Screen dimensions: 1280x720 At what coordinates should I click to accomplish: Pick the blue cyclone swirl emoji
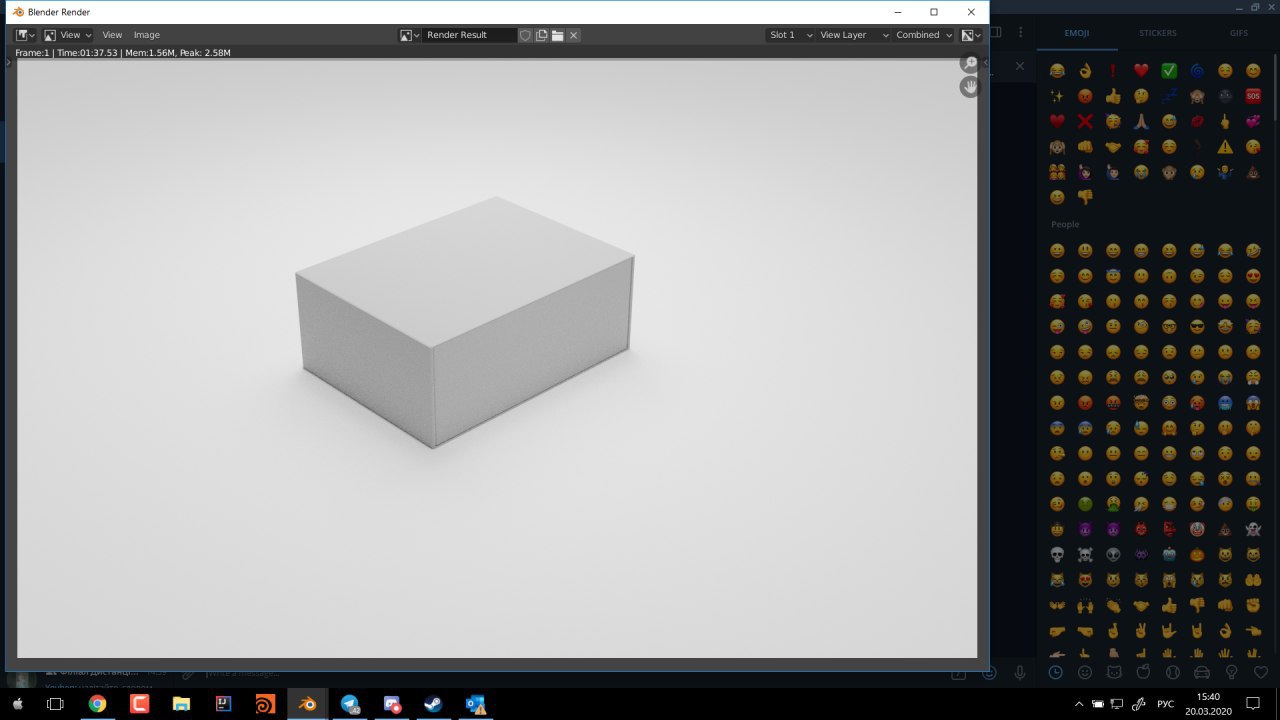1197,71
